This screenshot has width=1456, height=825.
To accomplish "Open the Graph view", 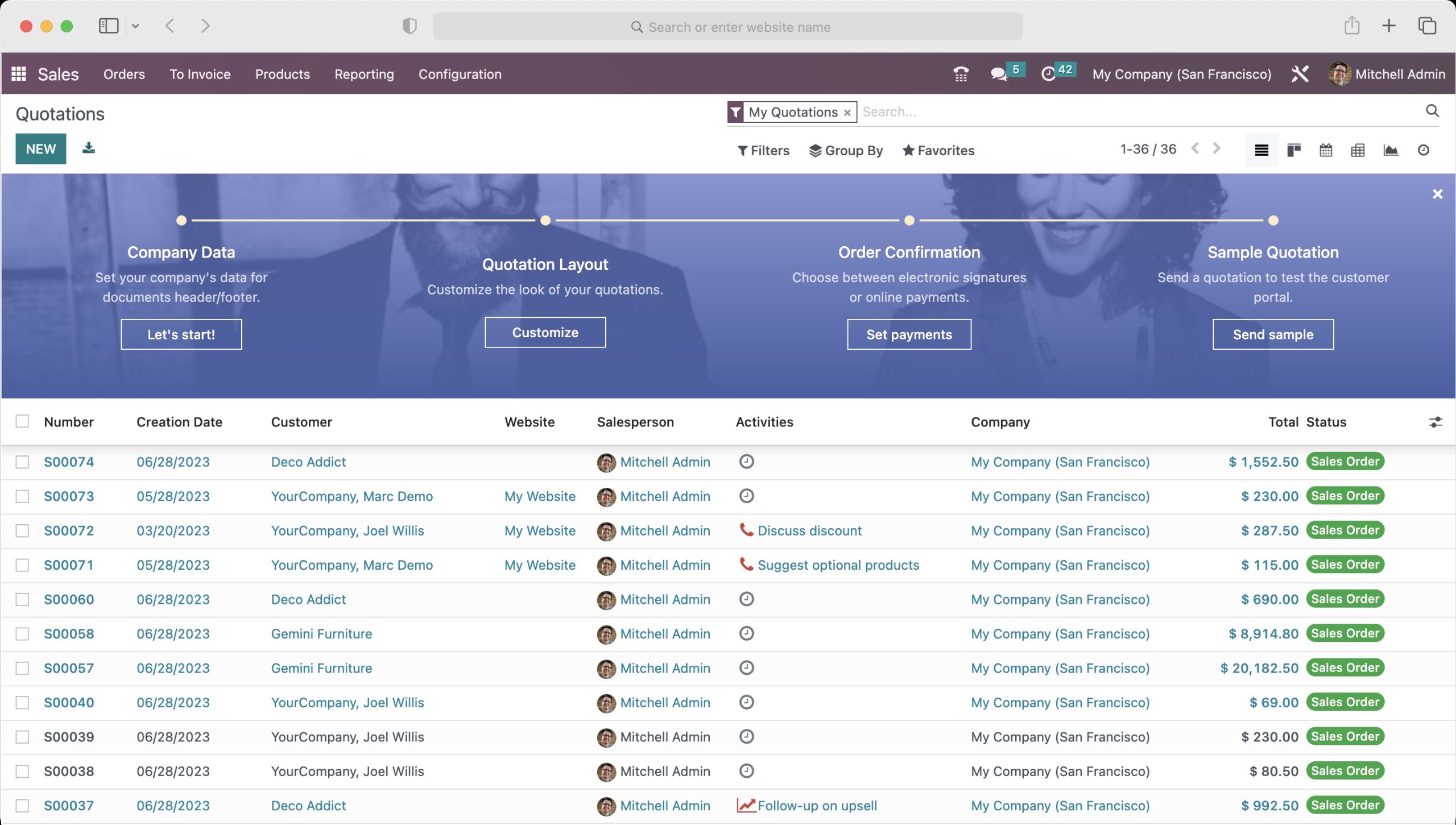I will (x=1391, y=150).
